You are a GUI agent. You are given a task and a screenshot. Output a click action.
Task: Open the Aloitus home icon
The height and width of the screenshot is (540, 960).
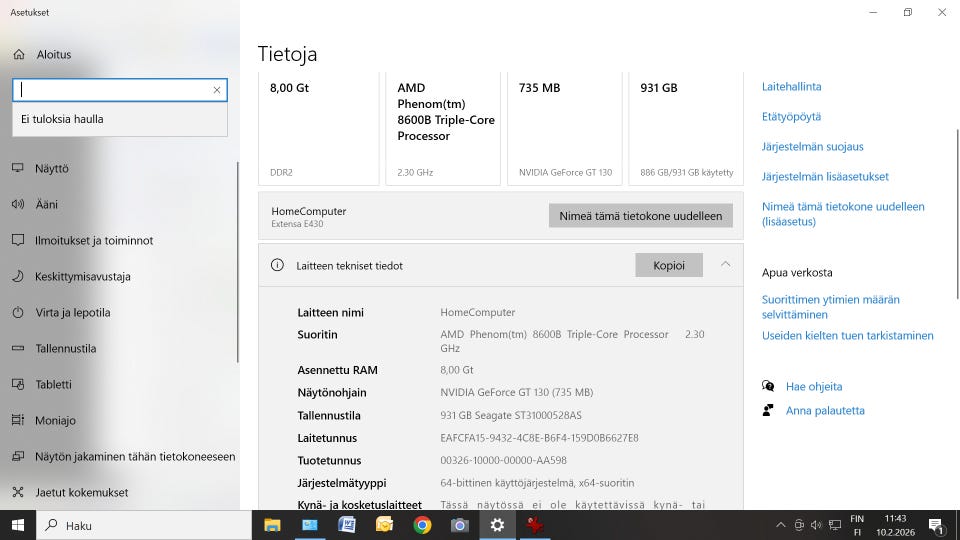click(x=19, y=54)
